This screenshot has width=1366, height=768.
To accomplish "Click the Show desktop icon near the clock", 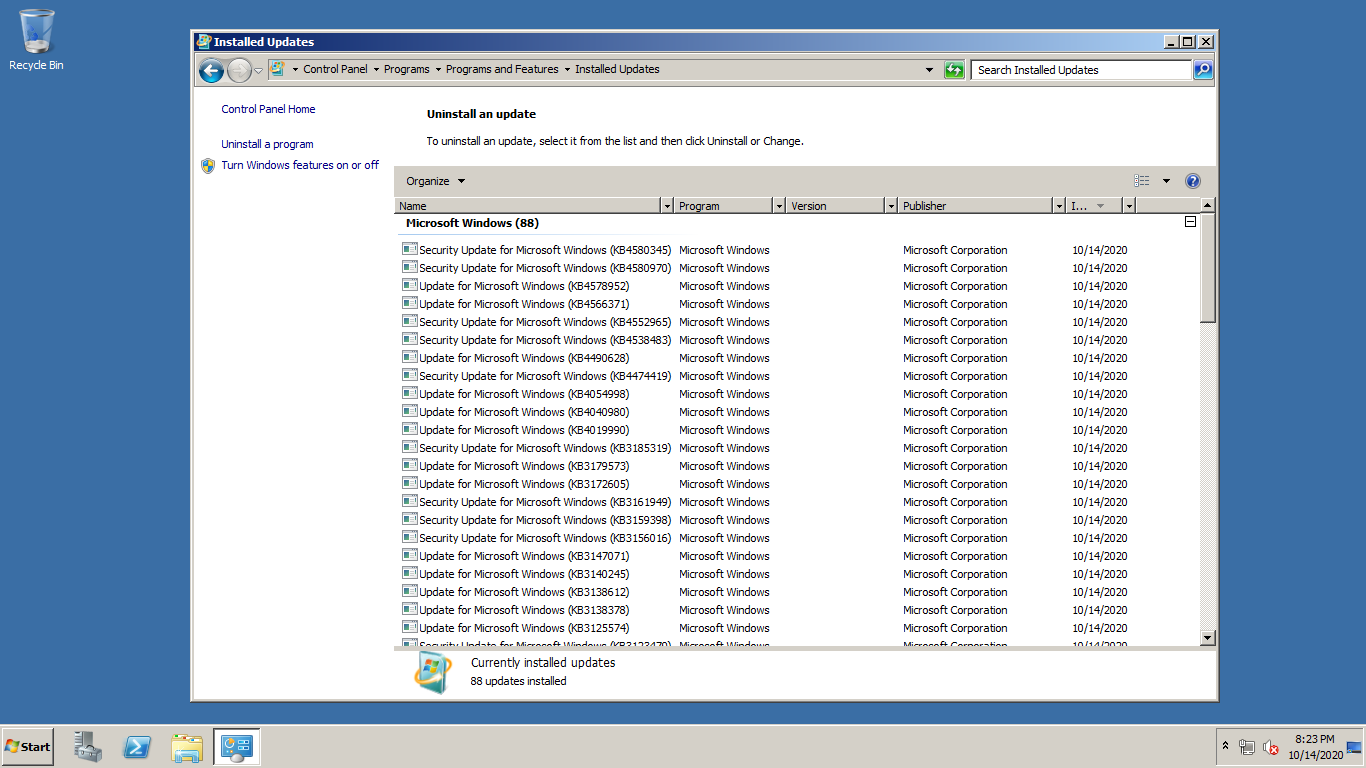I will pyautogui.click(x=1354, y=747).
